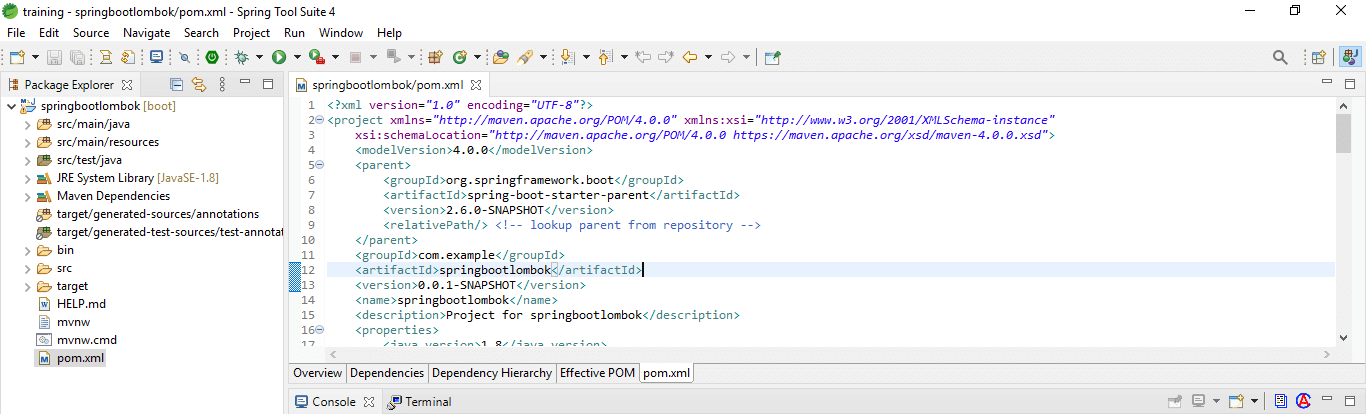
Task: Click the Previous Annotation icon
Action: point(605,58)
